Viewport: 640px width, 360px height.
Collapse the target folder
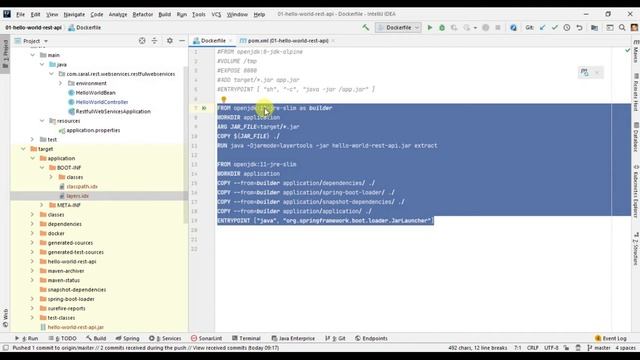23,149
